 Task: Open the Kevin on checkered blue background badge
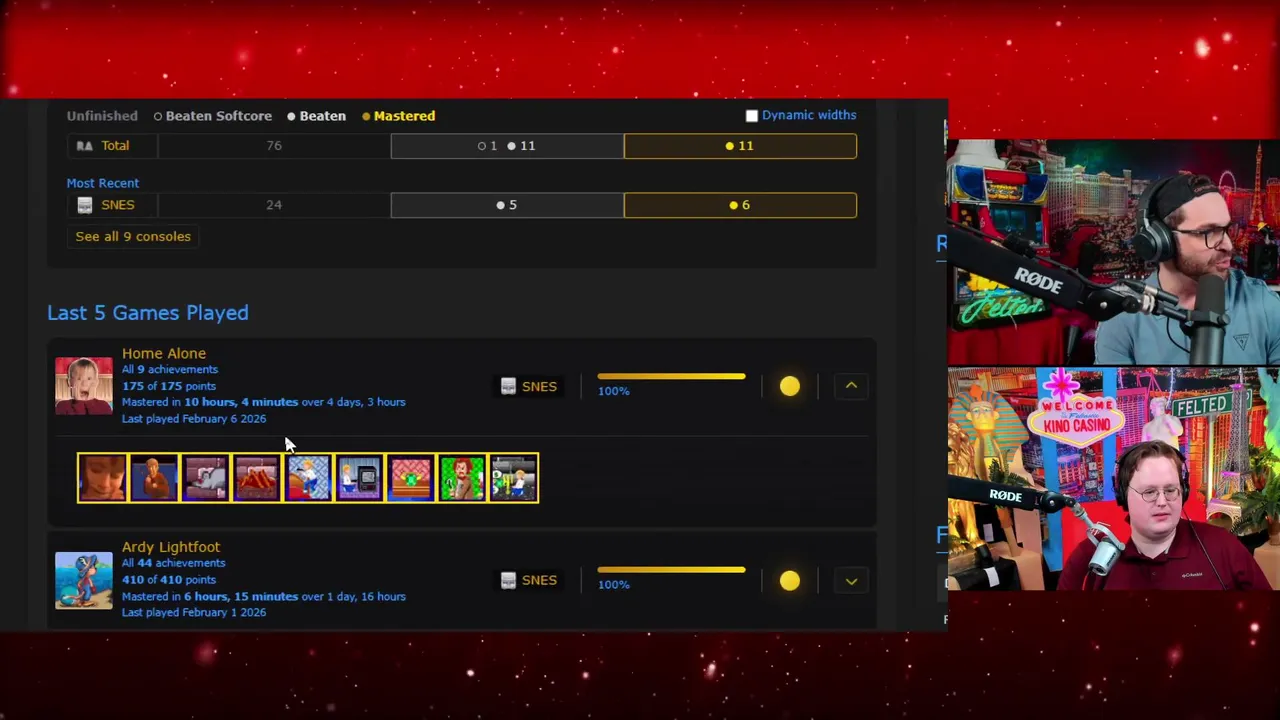(308, 478)
